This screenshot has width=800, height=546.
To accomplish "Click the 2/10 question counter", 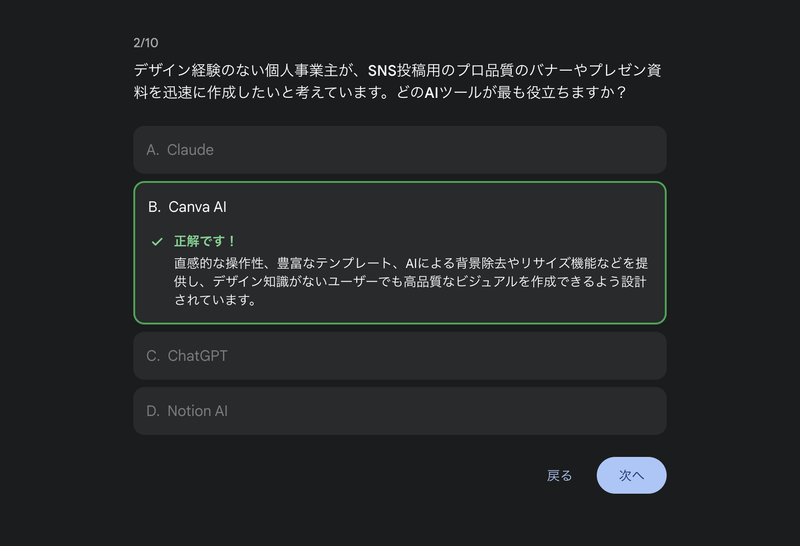I will click(145, 42).
